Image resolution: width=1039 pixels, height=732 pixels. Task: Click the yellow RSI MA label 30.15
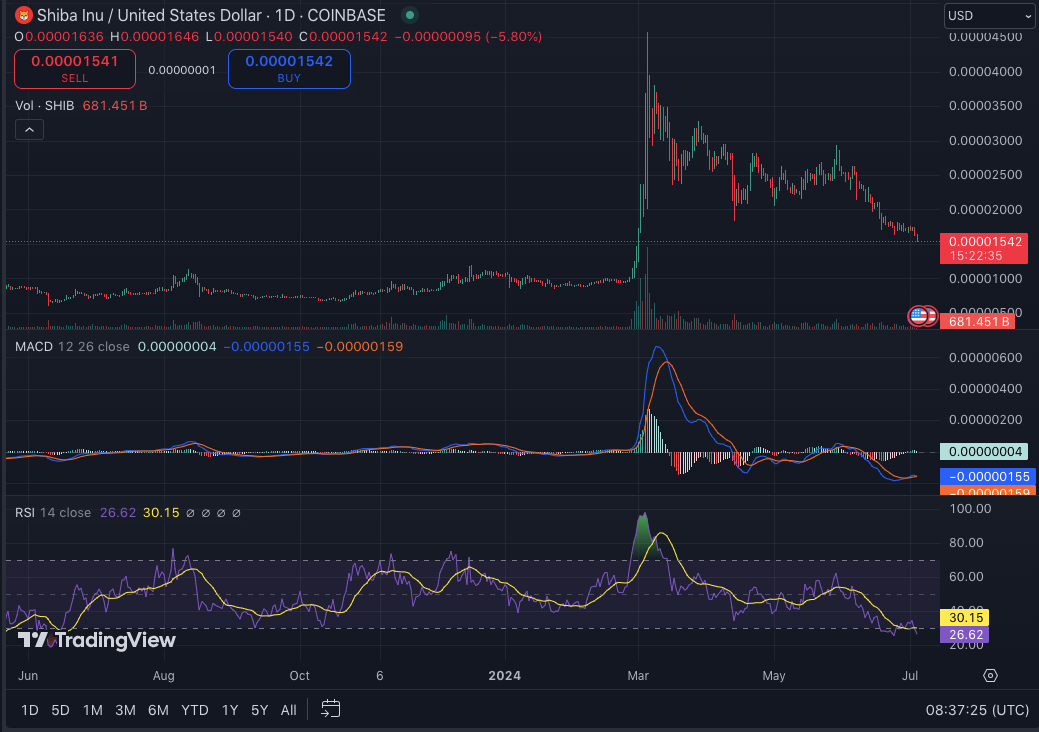pos(966,617)
